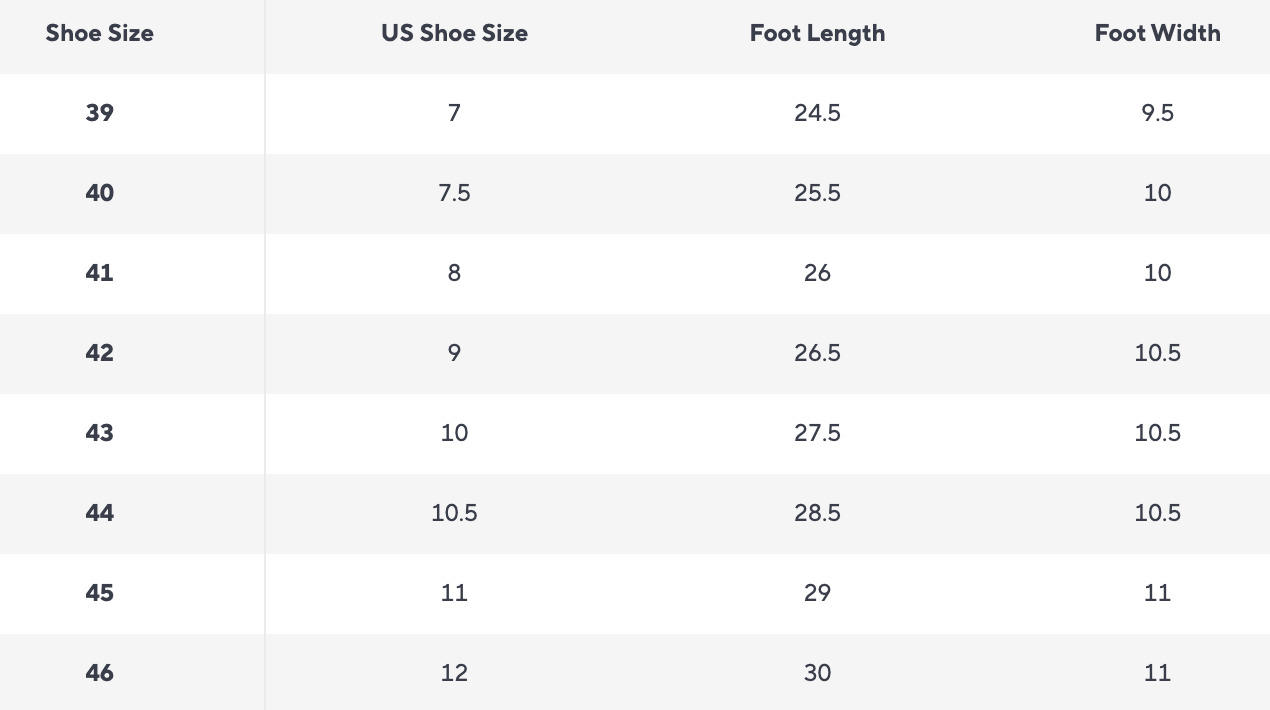Select foot length value 24.5
Viewport: 1270px width, 710px height.
pyautogui.click(x=817, y=113)
